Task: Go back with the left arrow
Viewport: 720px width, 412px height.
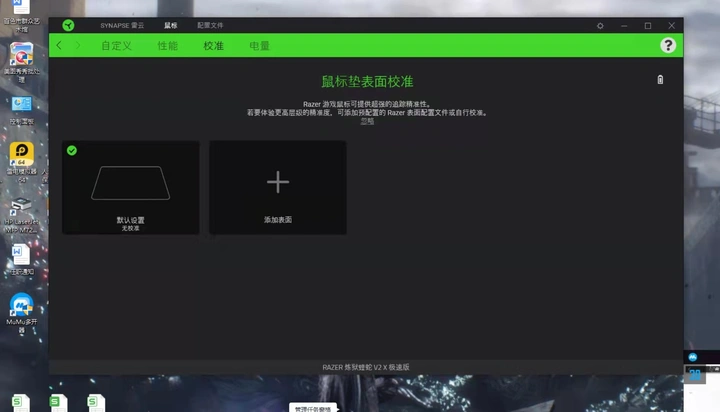Action: point(59,45)
